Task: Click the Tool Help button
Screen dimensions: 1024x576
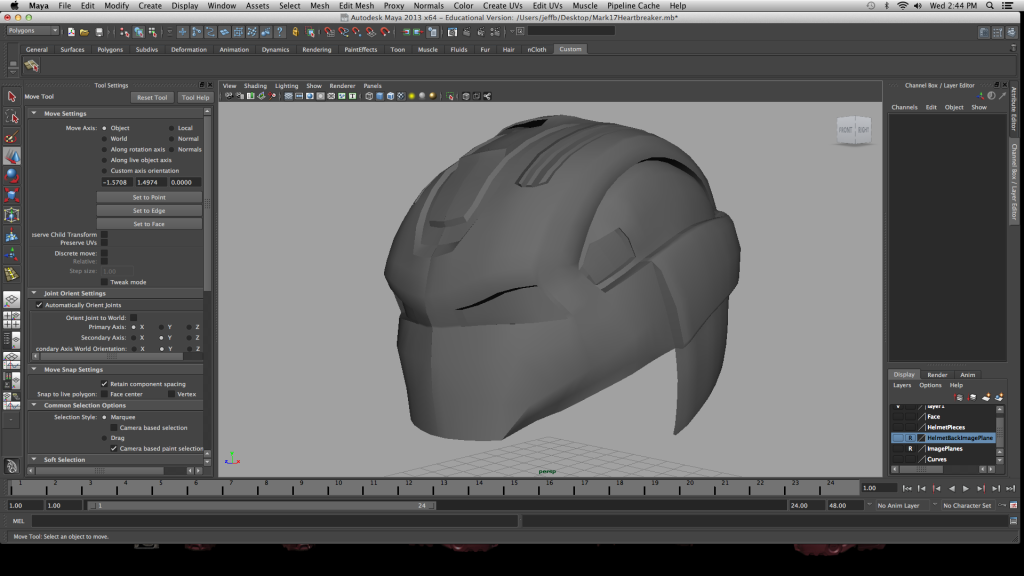Action: pos(195,97)
